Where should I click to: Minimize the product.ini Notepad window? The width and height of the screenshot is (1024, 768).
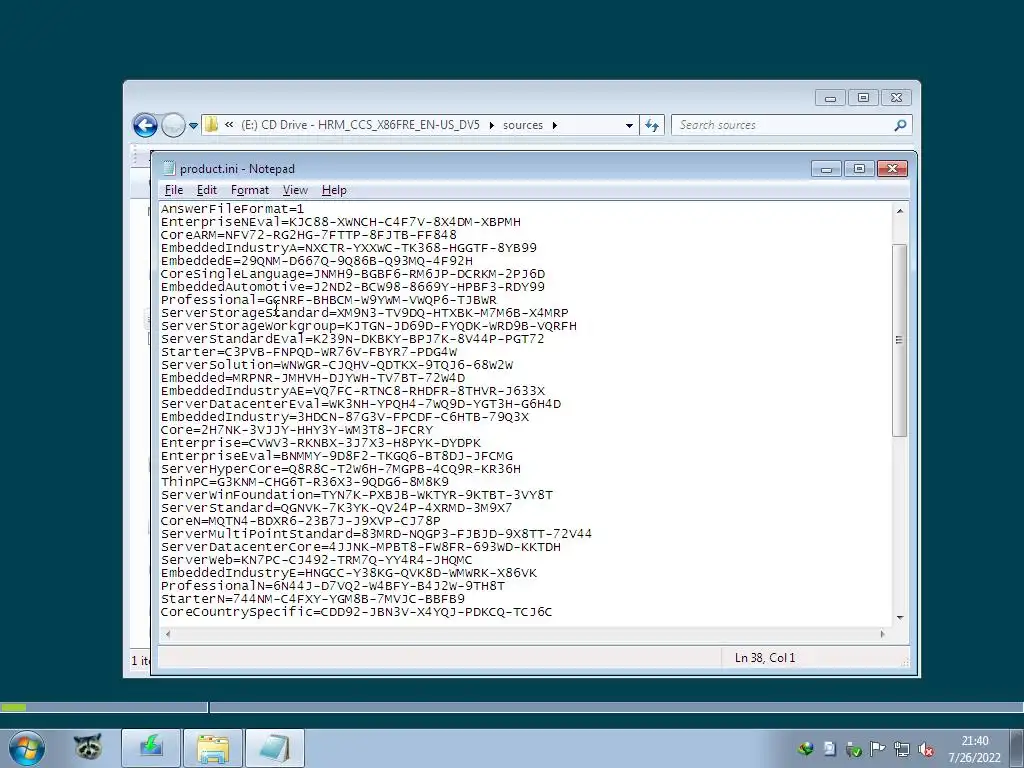[x=826, y=169]
